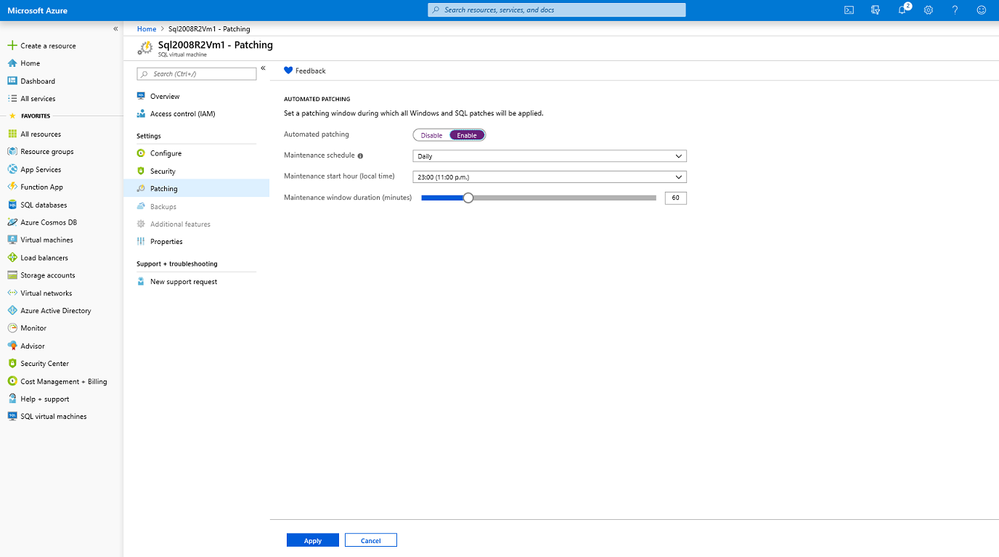Open Cloud Shell icon in top bar
Viewport: 999px width, 557px height.
click(849, 10)
